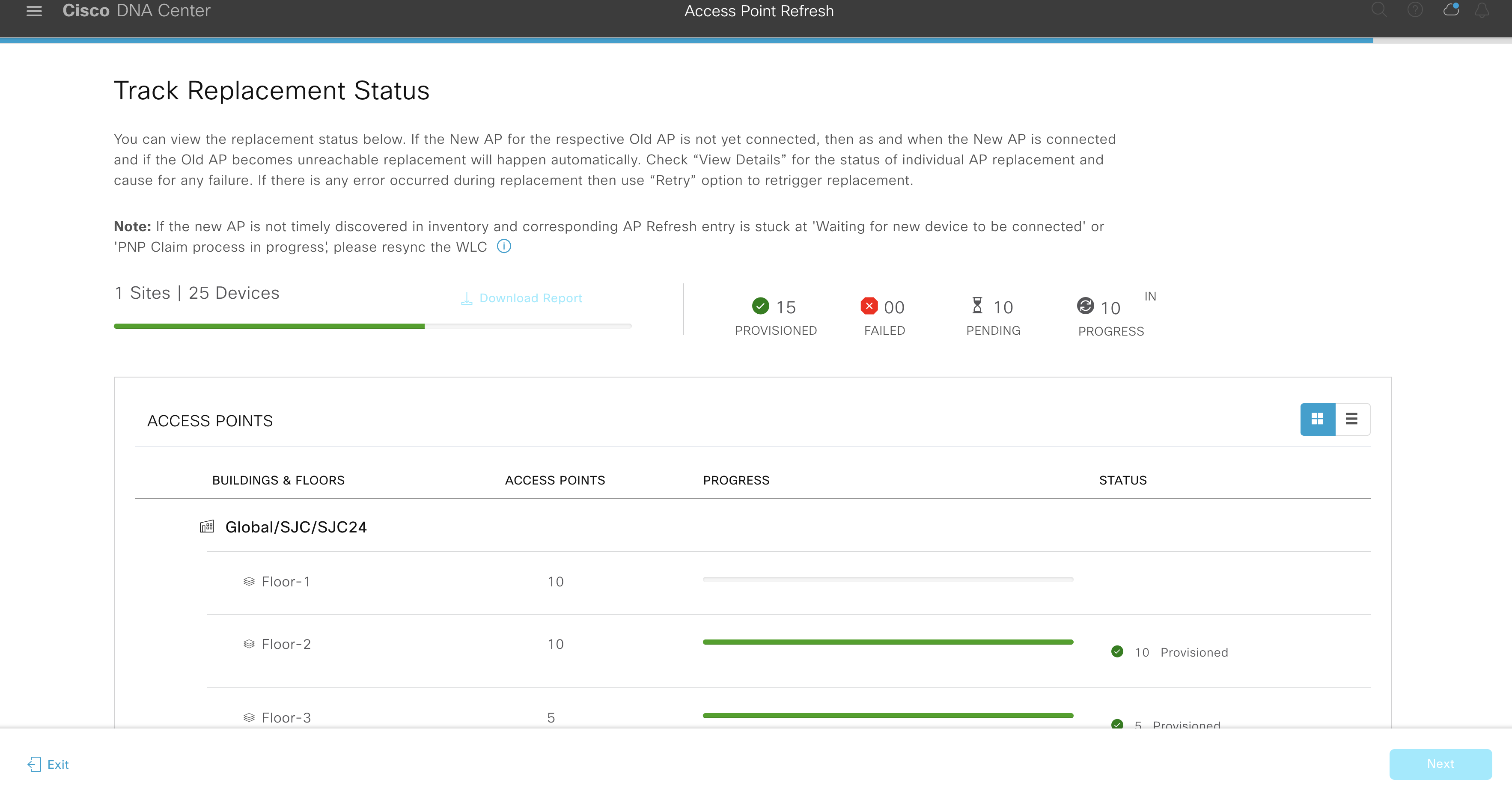Click the Floor-2 green progress bar

coord(887,642)
